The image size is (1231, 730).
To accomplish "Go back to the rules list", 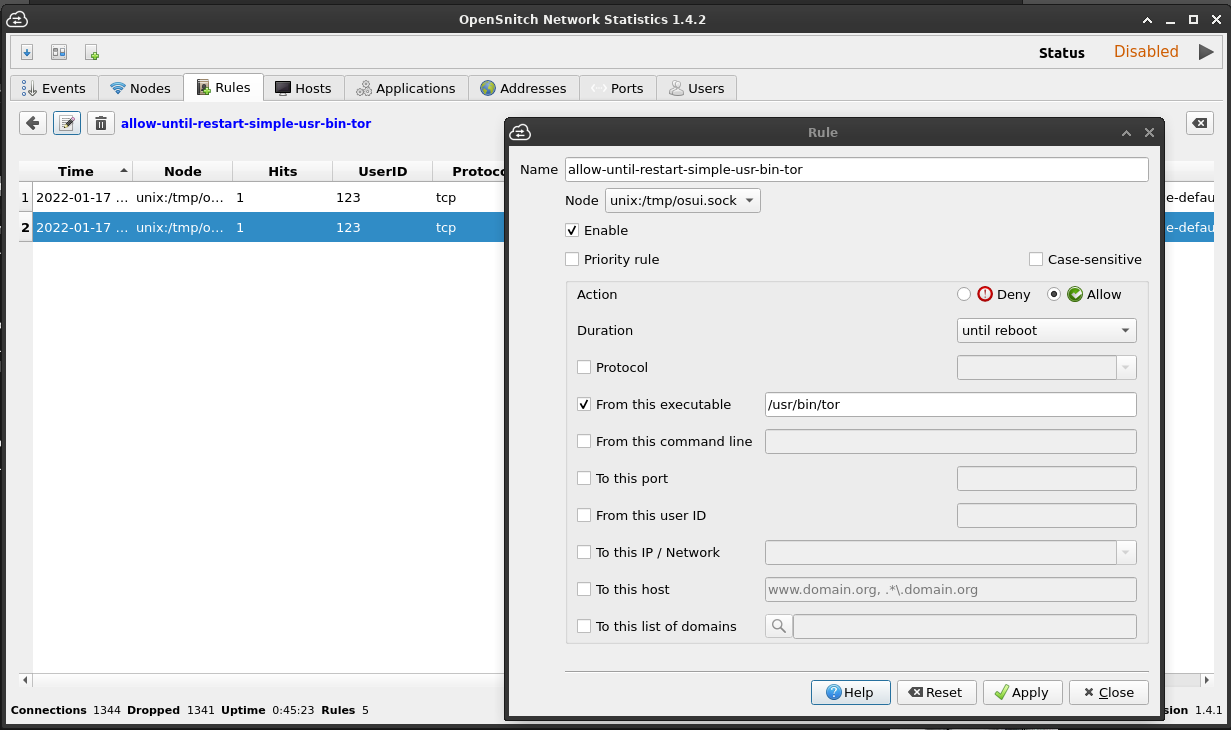I will (33, 123).
